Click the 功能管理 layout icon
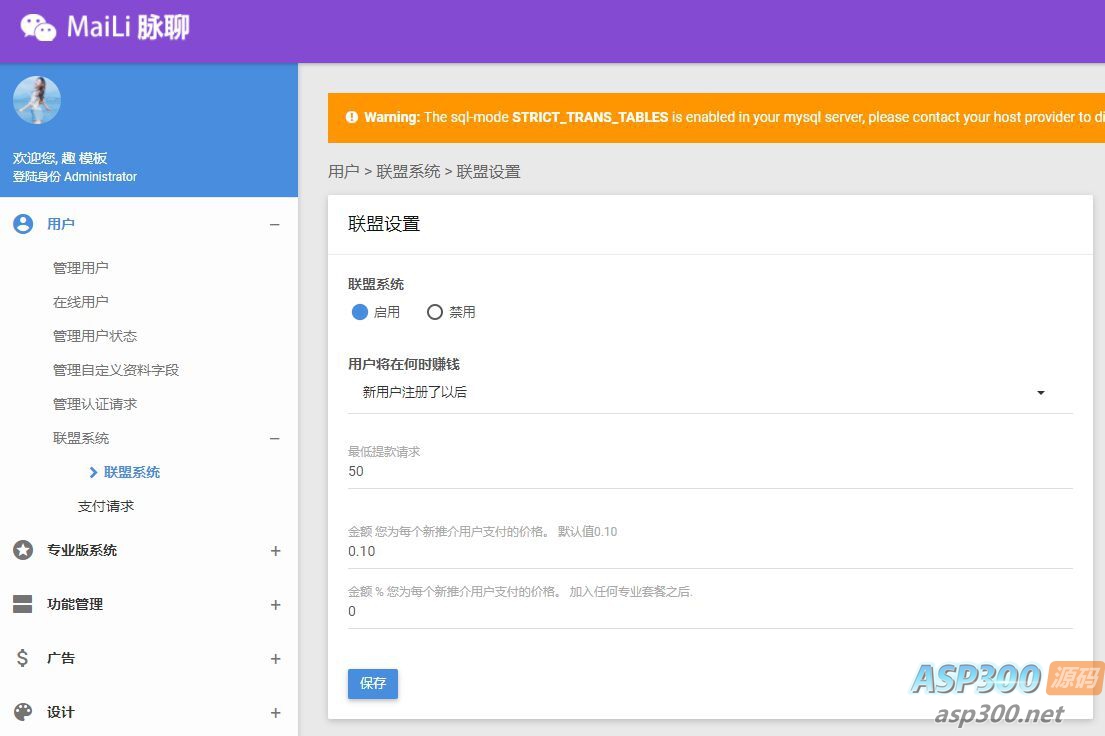This screenshot has height=736, width=1105. pyautogui.click(x=23, y=604)
